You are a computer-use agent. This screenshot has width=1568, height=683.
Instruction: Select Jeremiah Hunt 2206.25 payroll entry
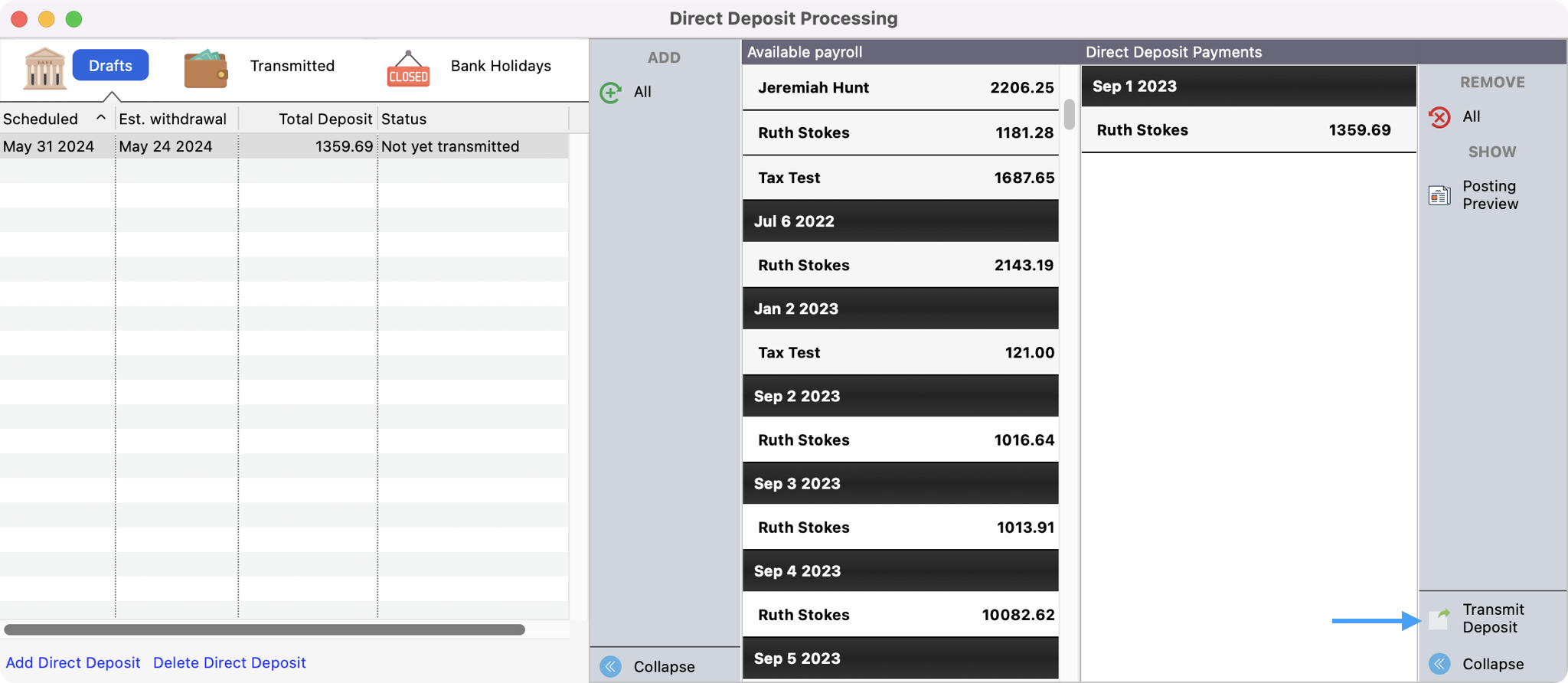900,87
